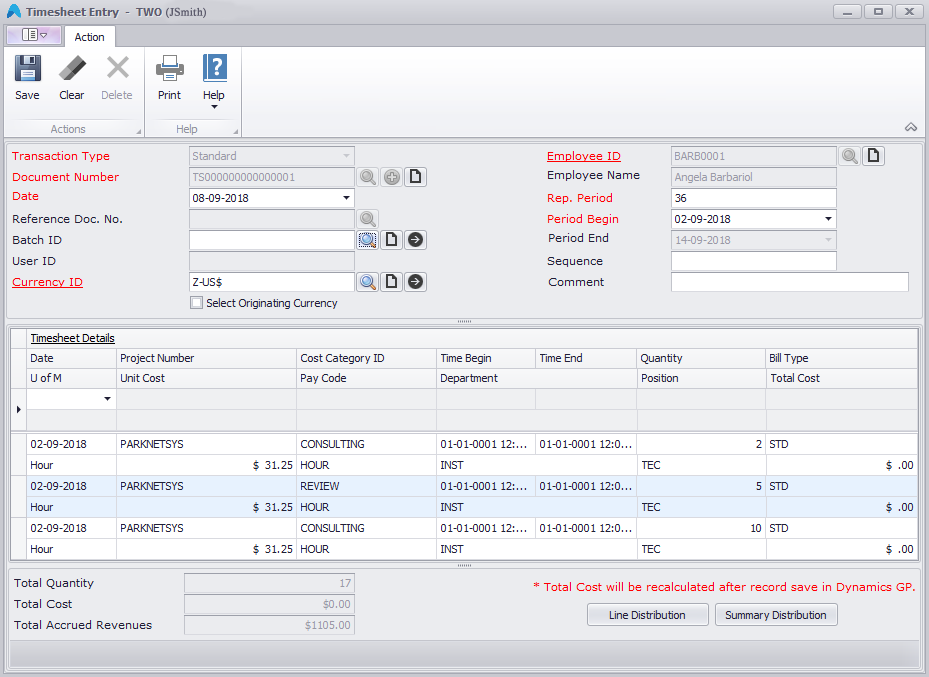Click the Unit Cost column header

[206, 378]
